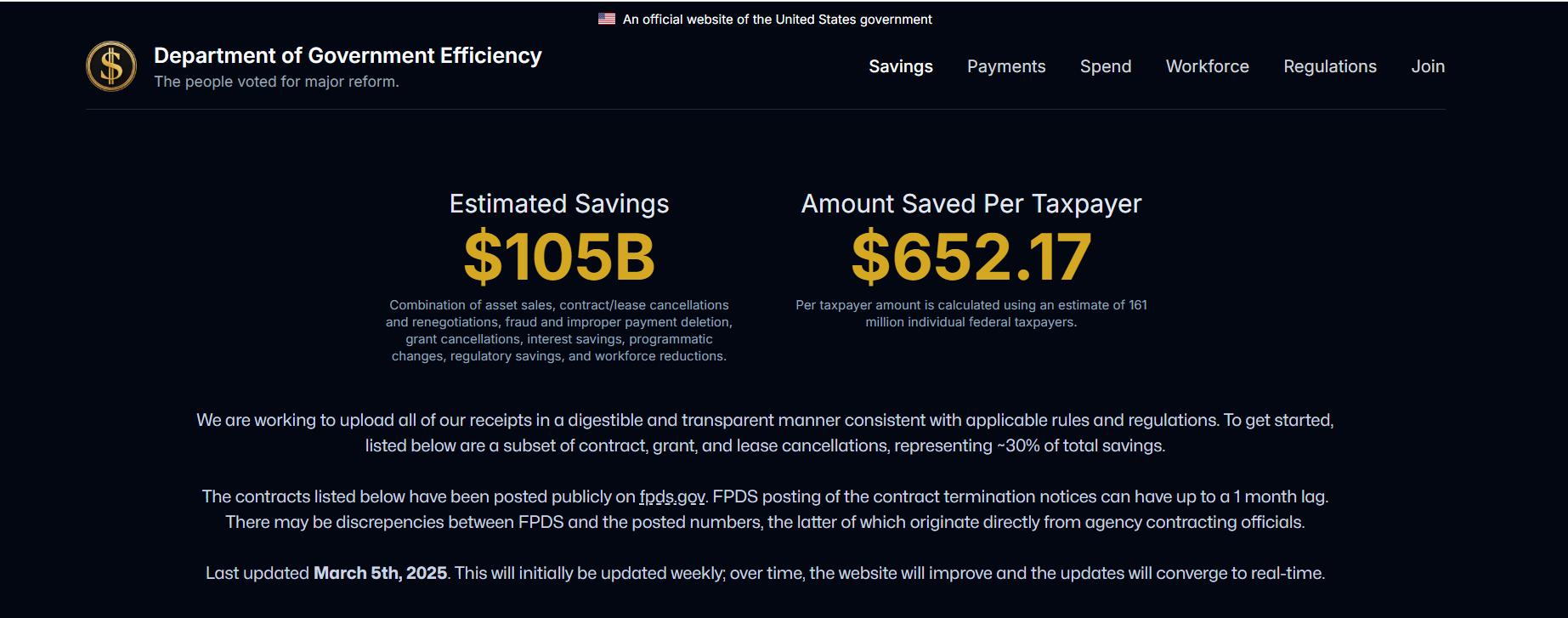Go to the Payments page

1006,66
